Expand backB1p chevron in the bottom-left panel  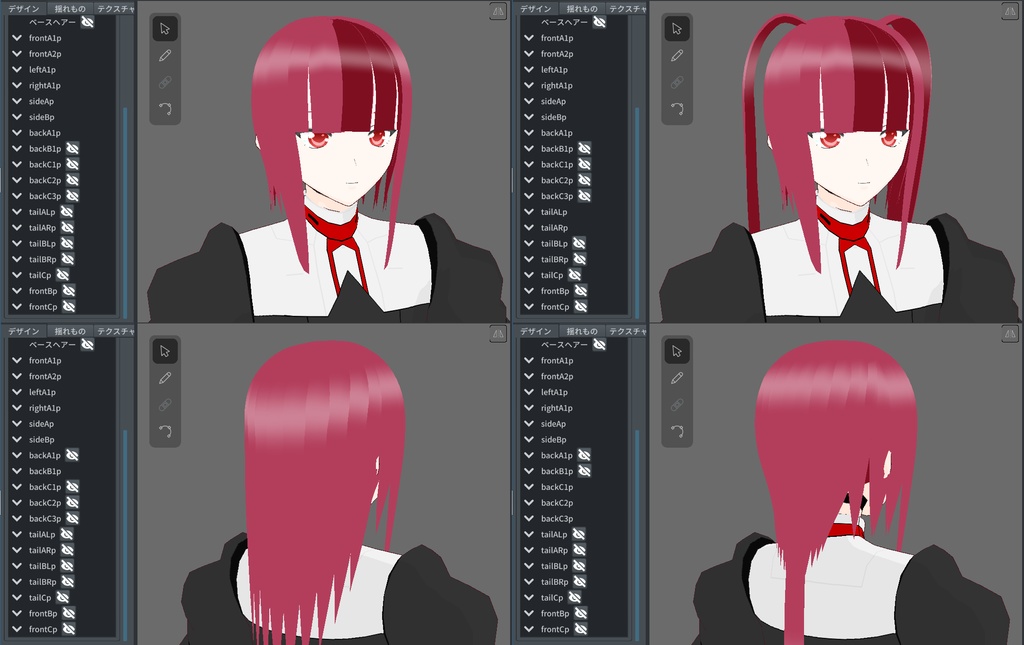tap(17, 471)
